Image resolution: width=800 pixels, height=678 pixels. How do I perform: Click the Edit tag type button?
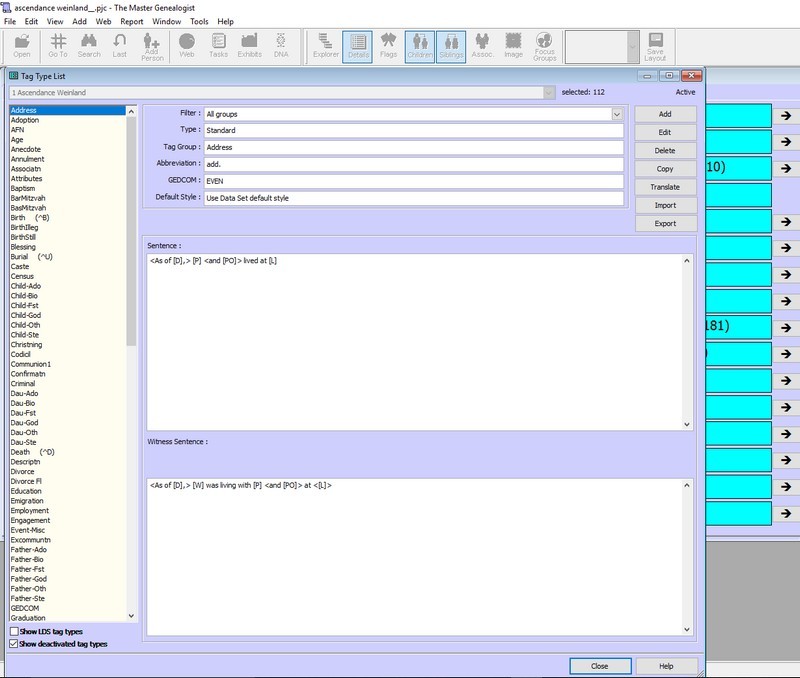tap(665, 133)
